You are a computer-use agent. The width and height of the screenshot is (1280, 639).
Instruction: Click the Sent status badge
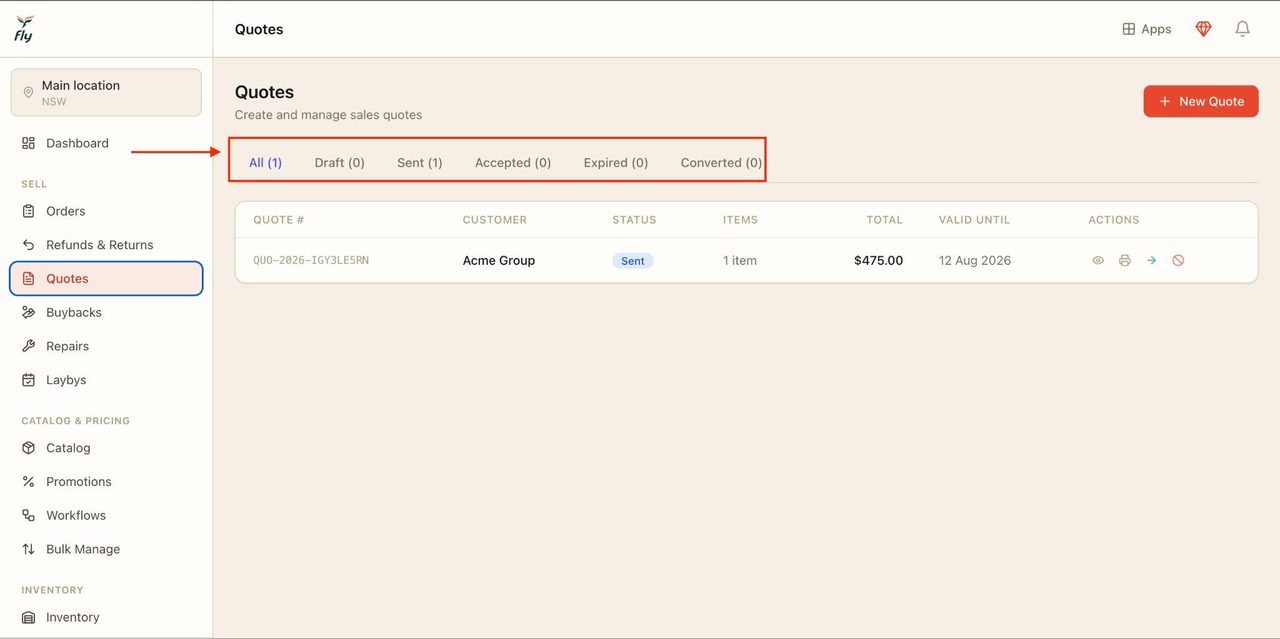(633, 260)
